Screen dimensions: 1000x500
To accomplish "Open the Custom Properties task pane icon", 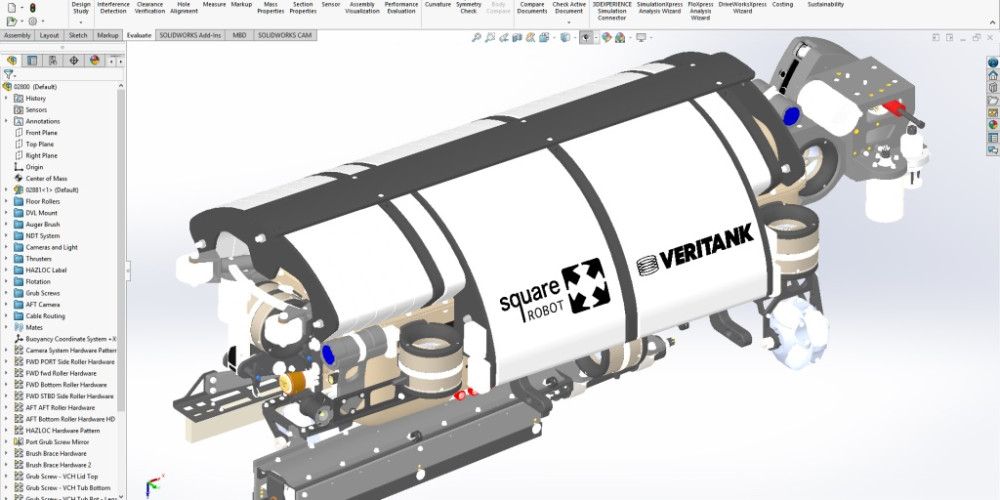I will pos(993,138).
